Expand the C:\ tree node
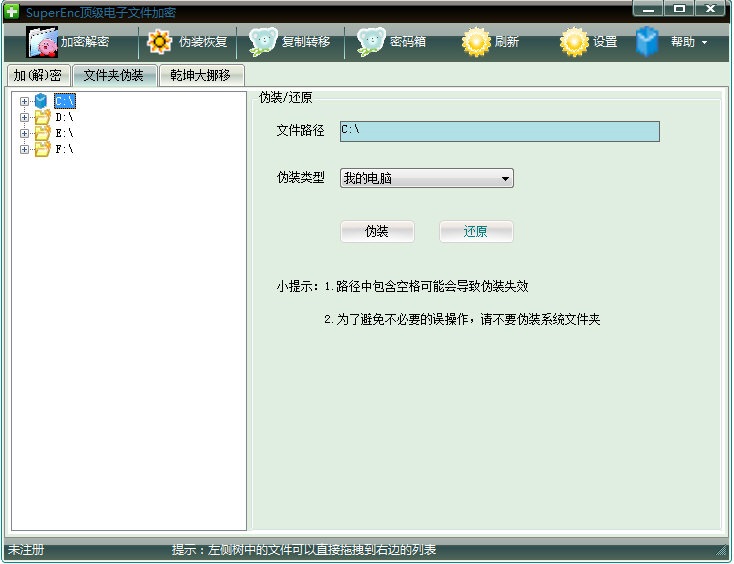Image resolution: width=734 pixels, height=564 pixels. pos(24,101)
